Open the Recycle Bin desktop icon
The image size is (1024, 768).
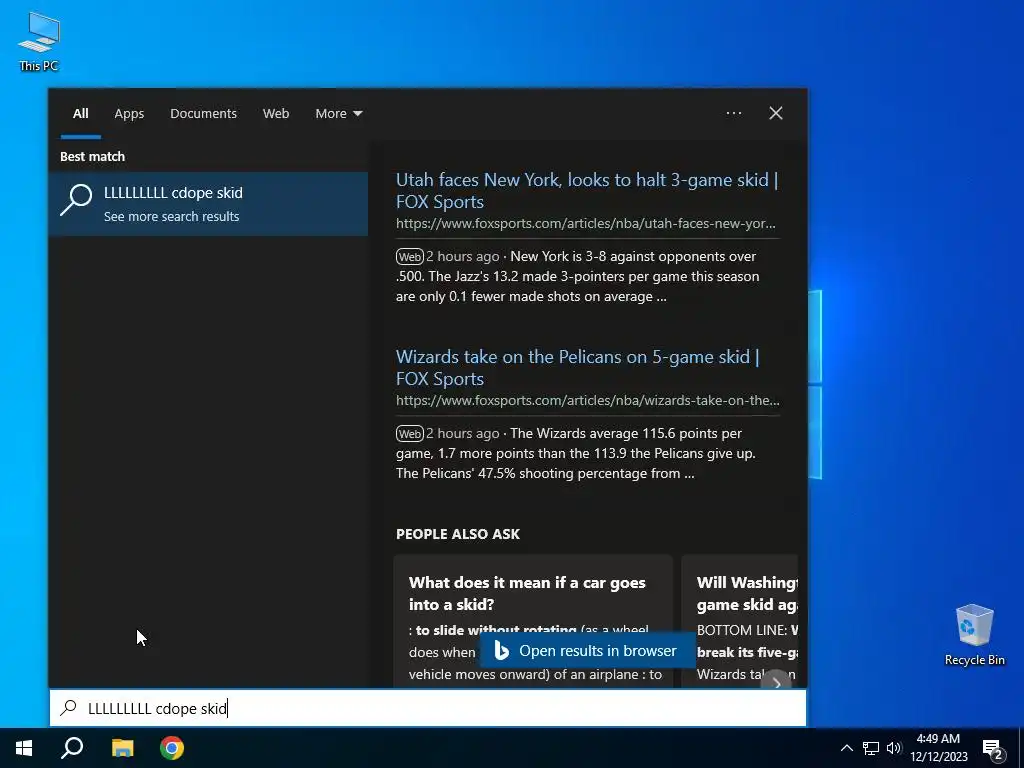(x=974, y=635)
